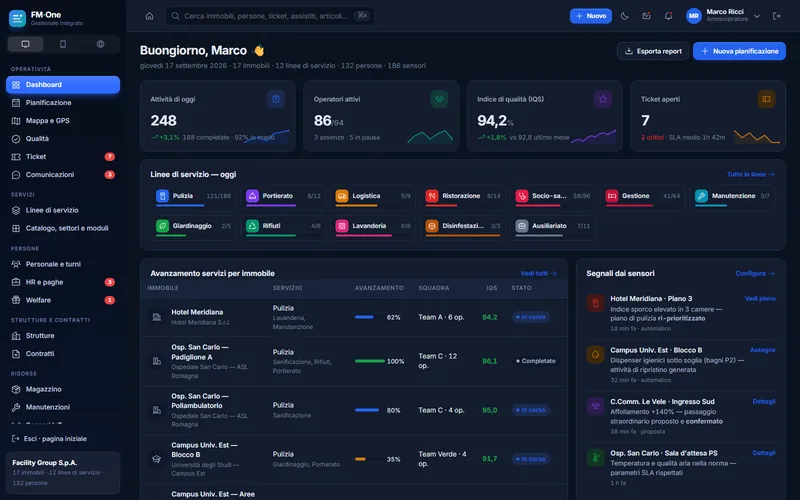Open the mail inbox icon
Image resolution: width=800 pixels, height=500 pixels.
646,16
